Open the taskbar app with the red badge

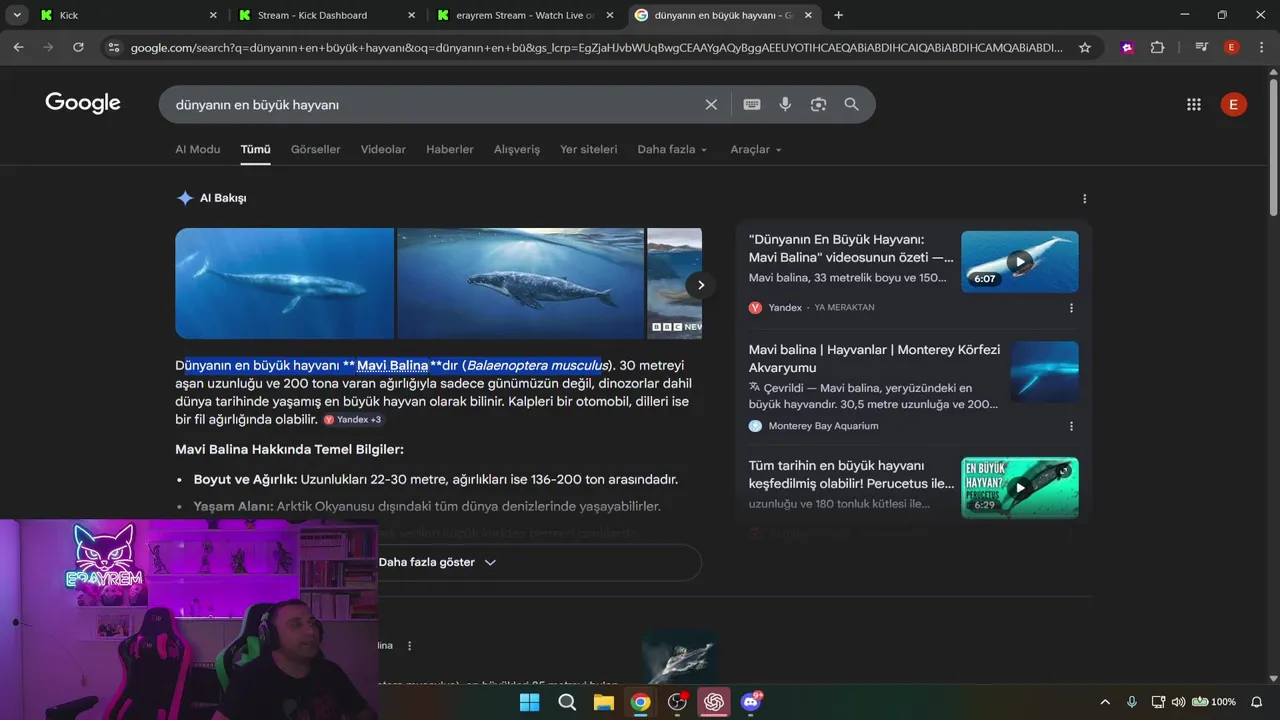tap(677, 702)
